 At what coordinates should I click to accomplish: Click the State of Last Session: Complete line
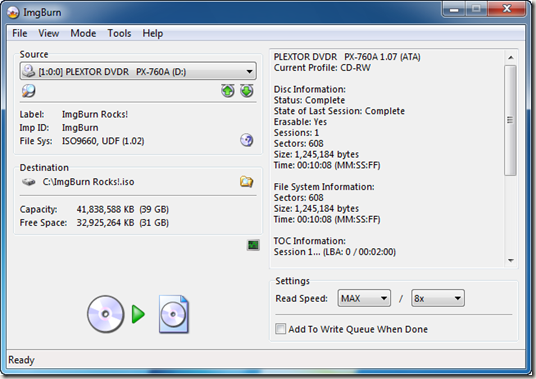click(339, 111)
